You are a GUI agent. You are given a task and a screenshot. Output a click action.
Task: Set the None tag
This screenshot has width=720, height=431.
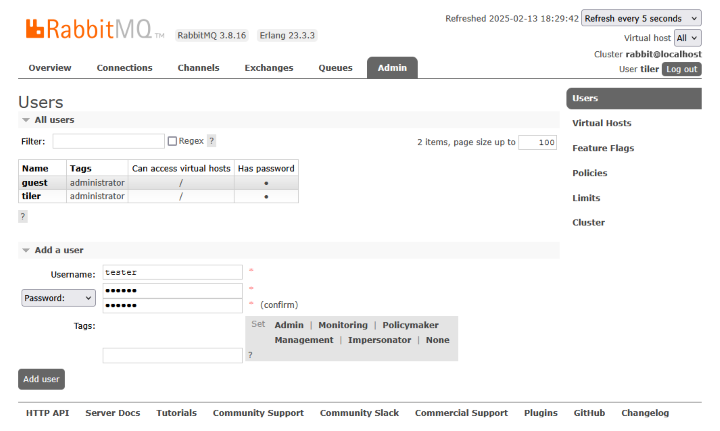tap(438, 340)
